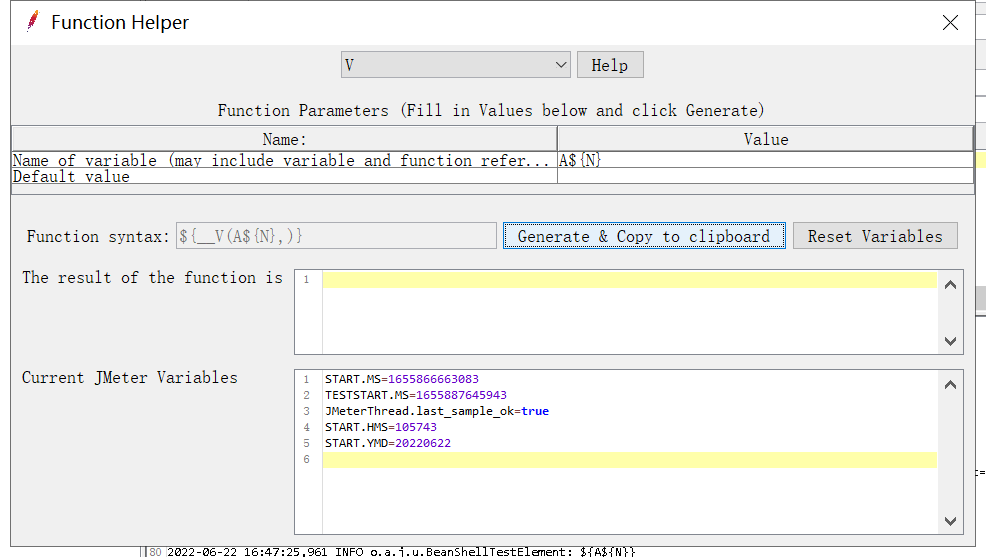Image resolution: width=986 pixels, height=557 pixels.
Task: Click inside the function result text area
Action: click(x=630, y=312)
